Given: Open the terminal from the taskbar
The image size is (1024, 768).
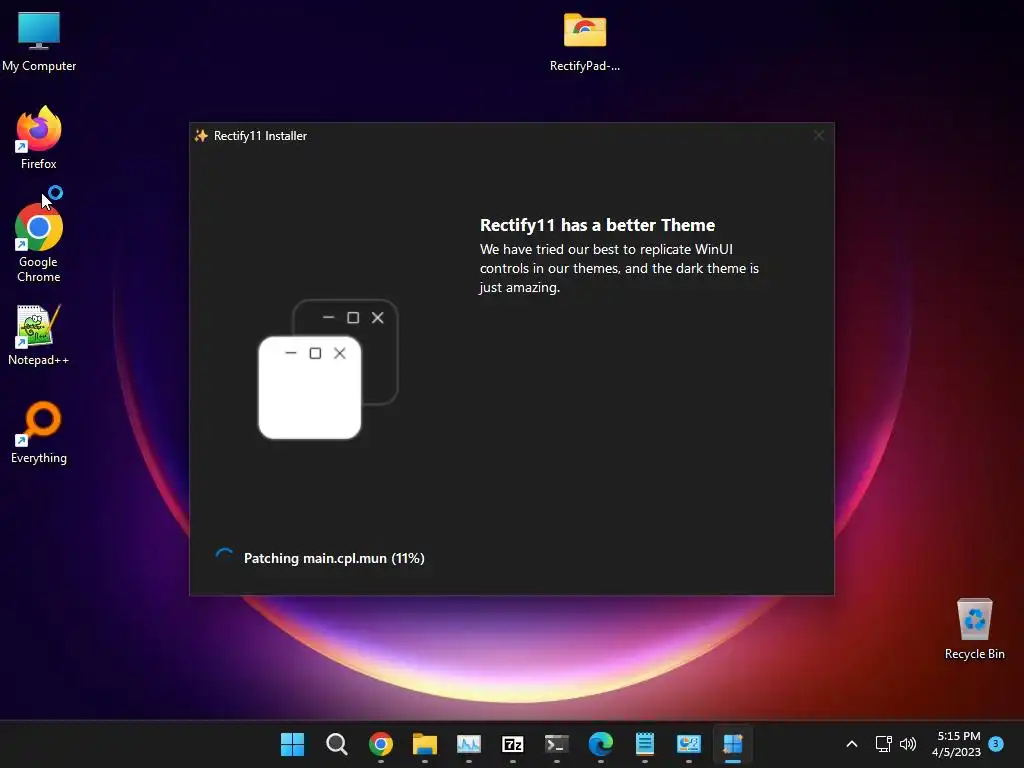Looking at the screenshot, I should (x=556, y=744).
